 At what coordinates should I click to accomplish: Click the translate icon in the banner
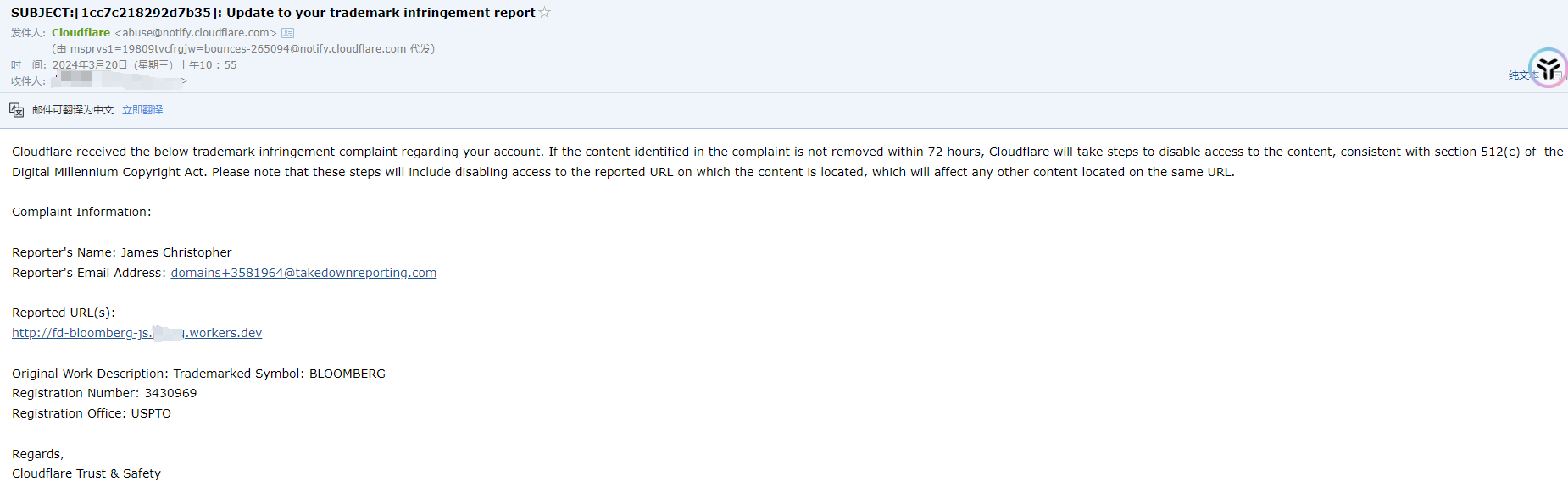(16, 110)
